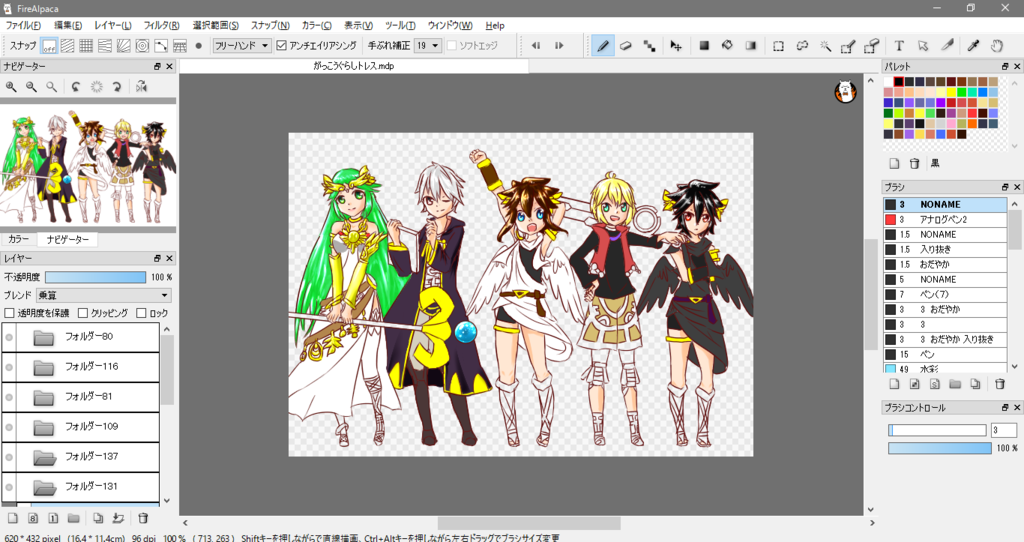This screenshot has height=542, width=1024.
Task: Select the Magic Wand tool
Action: 825,46
